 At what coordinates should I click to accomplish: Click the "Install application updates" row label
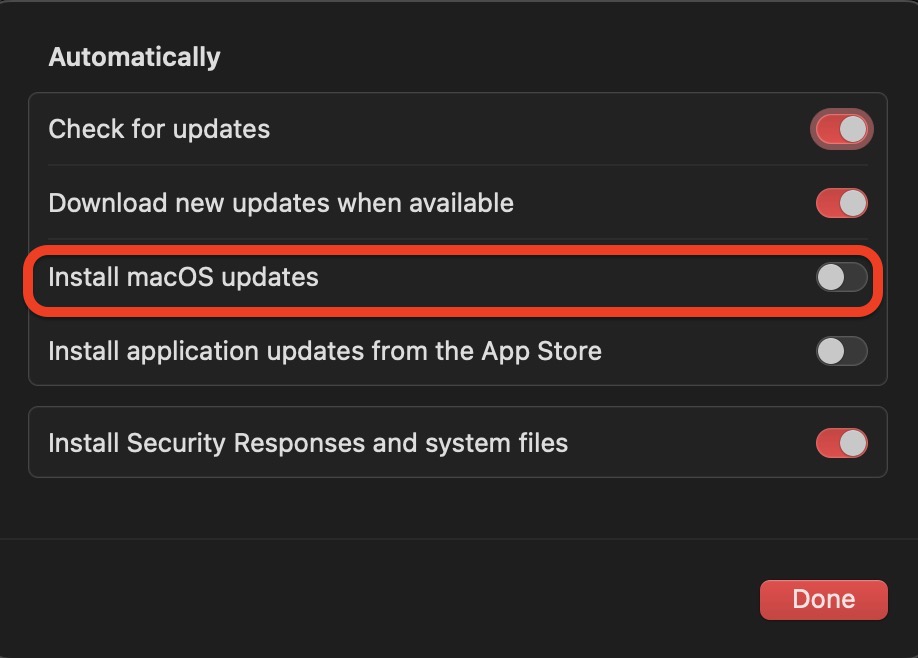coord(324,351)
